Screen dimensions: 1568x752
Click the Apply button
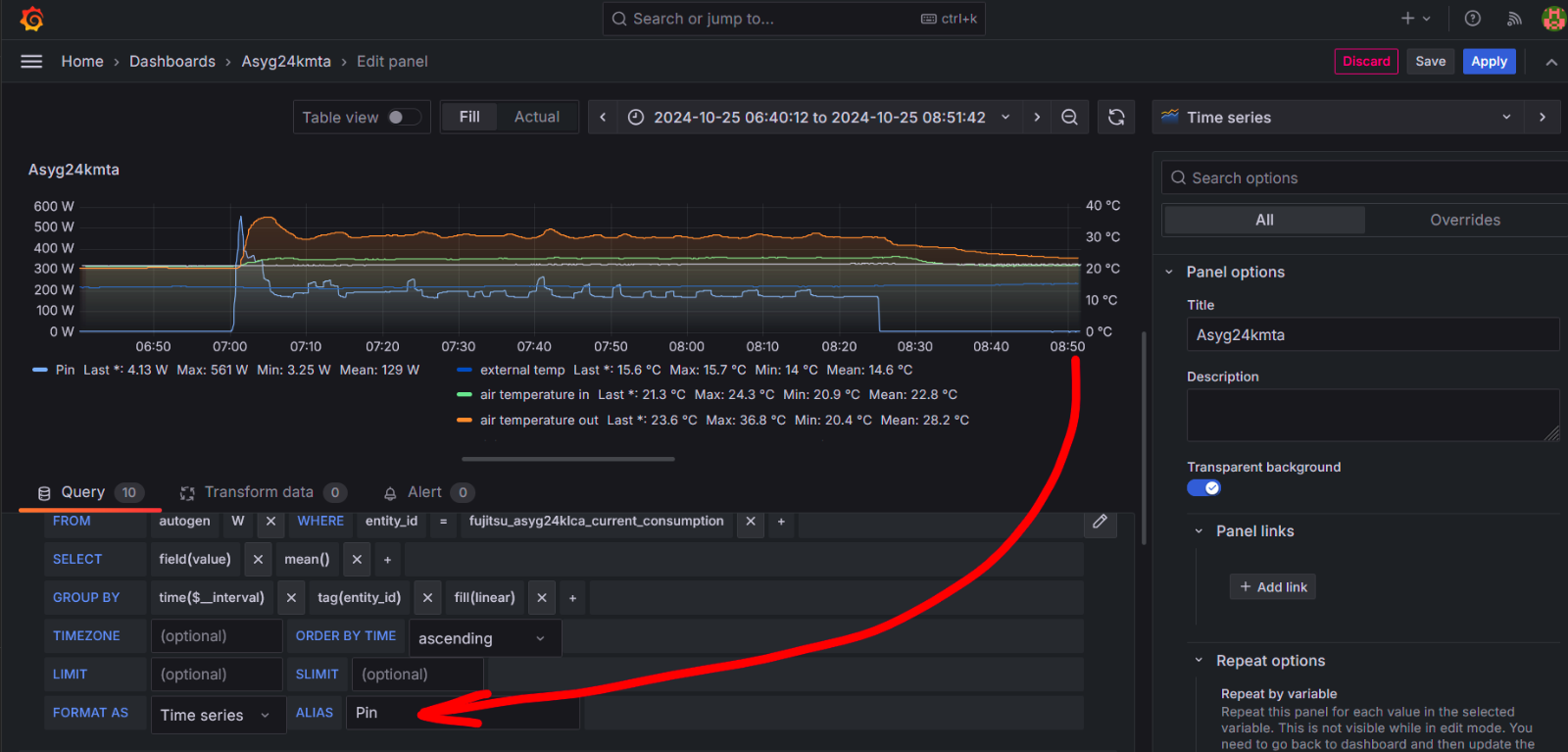click(1489, 61)
